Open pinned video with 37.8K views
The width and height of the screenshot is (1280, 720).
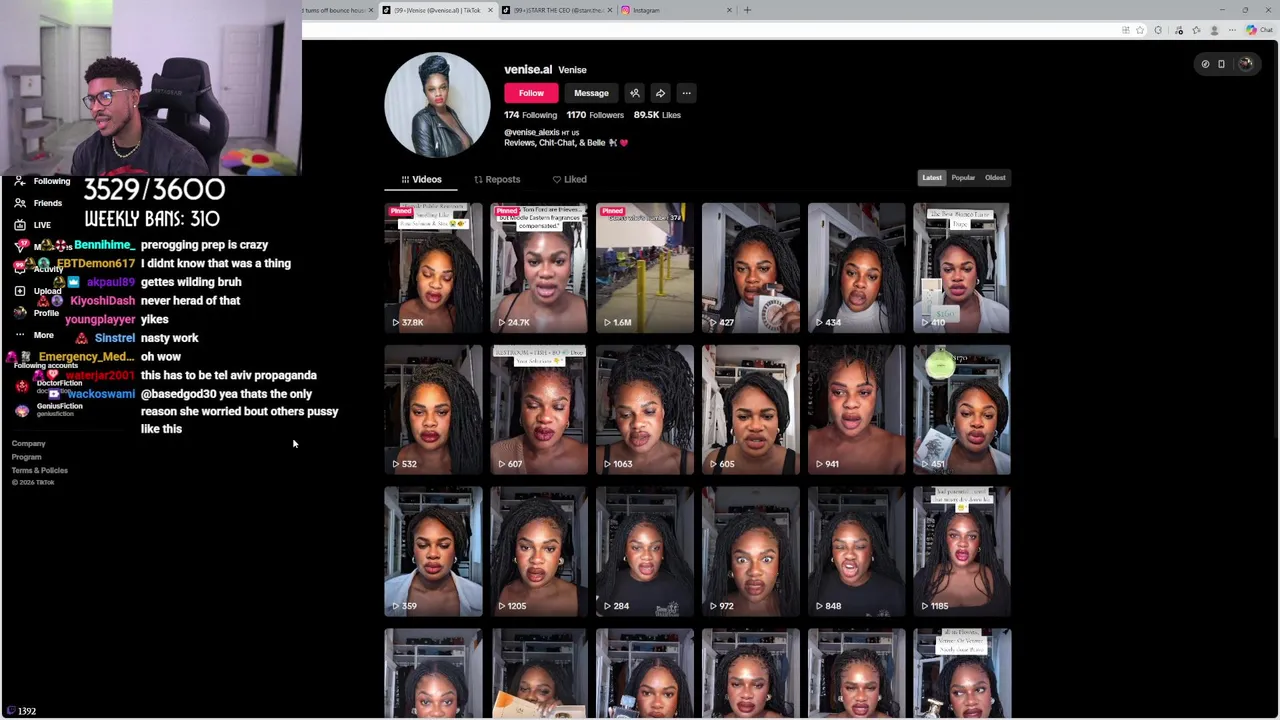tap(433, 268)
